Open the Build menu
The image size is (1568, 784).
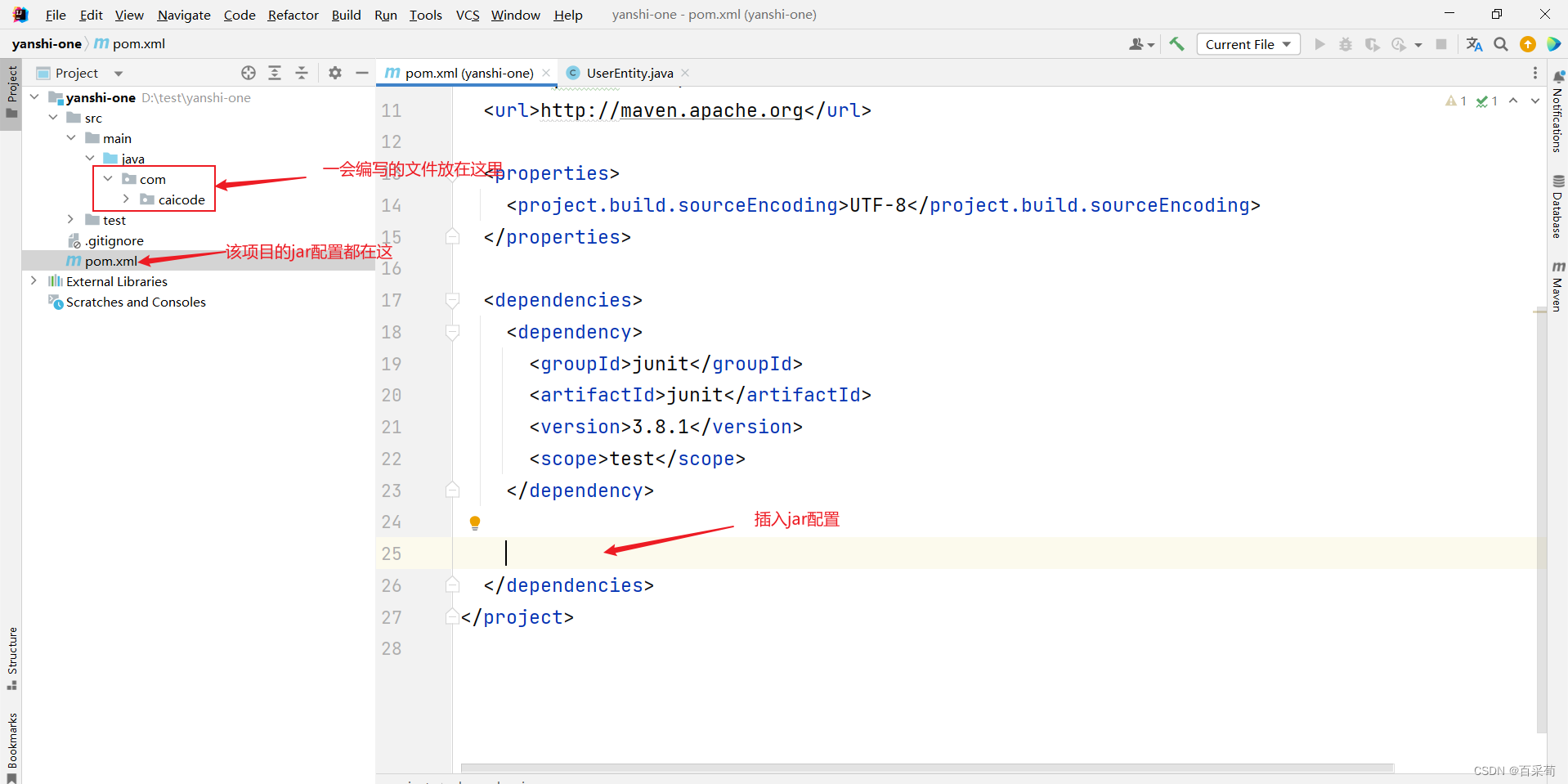pyautogui.click(x=346, y=15)
